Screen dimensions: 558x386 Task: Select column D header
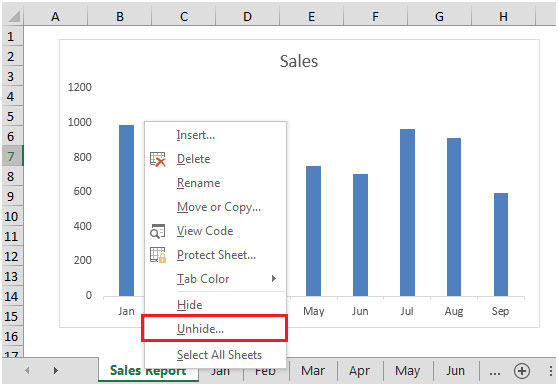pos(247,16)
